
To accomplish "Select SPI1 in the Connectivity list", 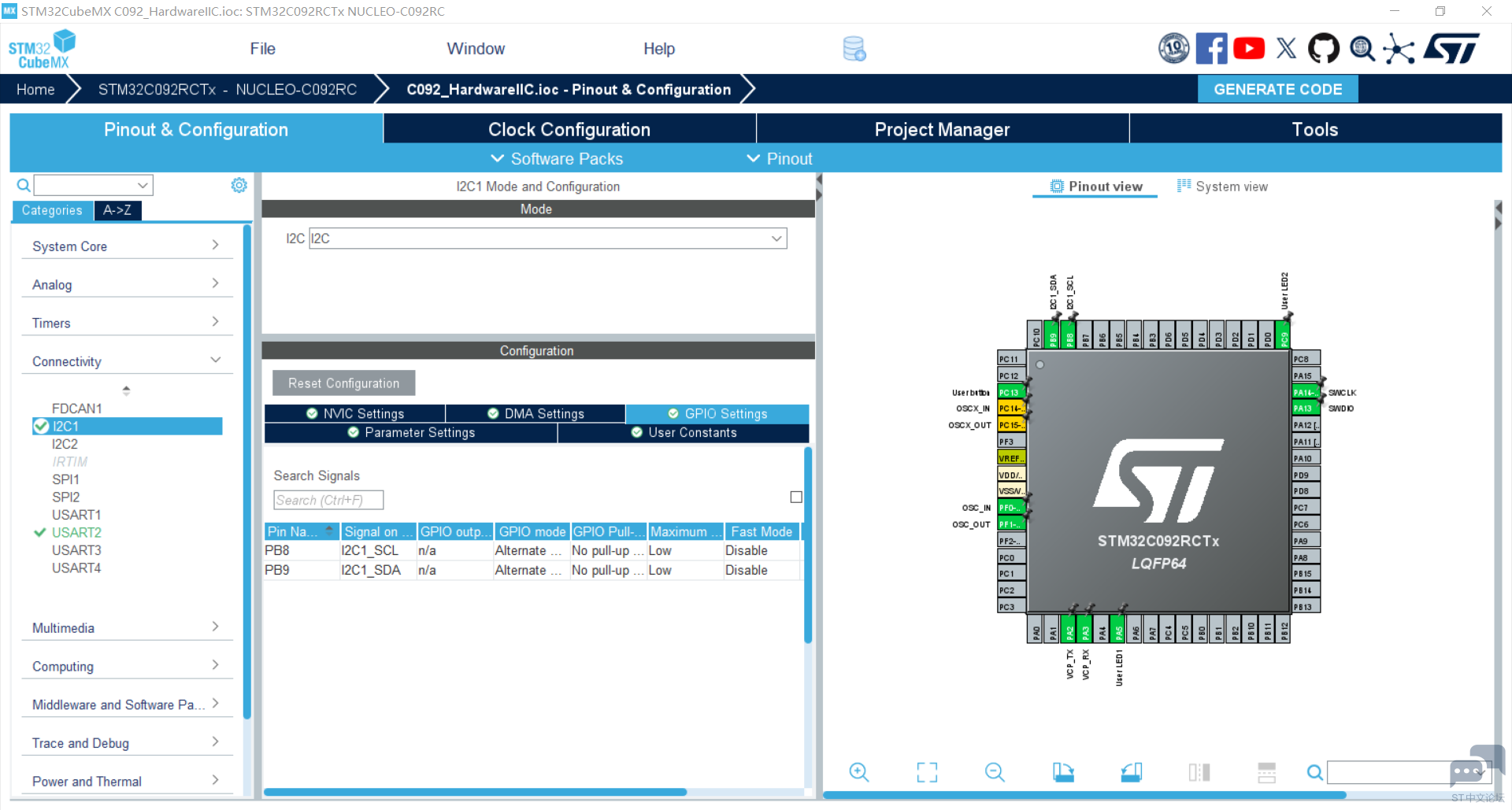I will click(65, 479).
